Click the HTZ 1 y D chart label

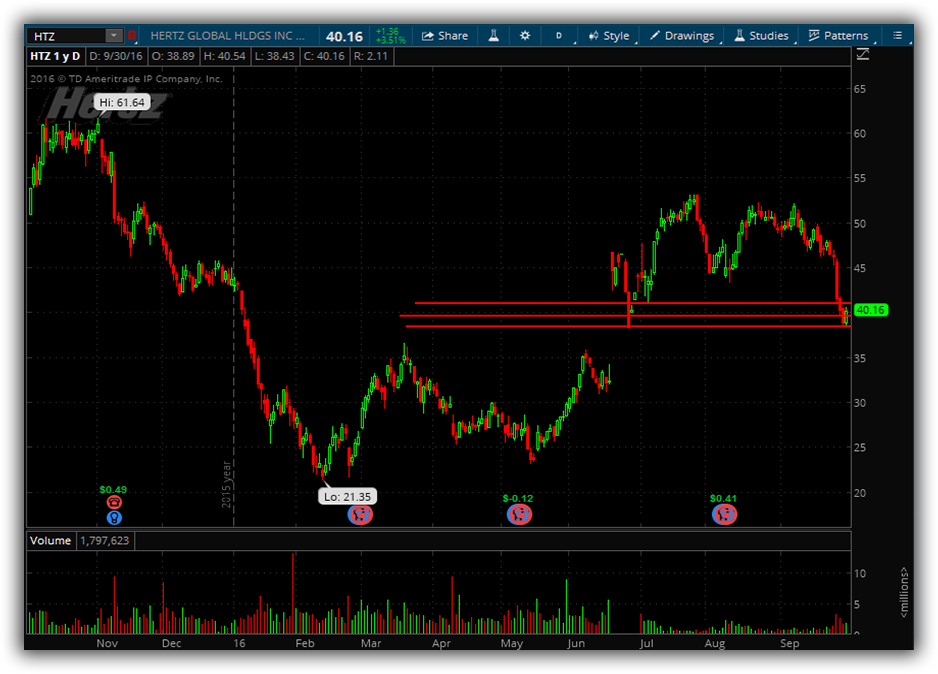coord(55,56)
